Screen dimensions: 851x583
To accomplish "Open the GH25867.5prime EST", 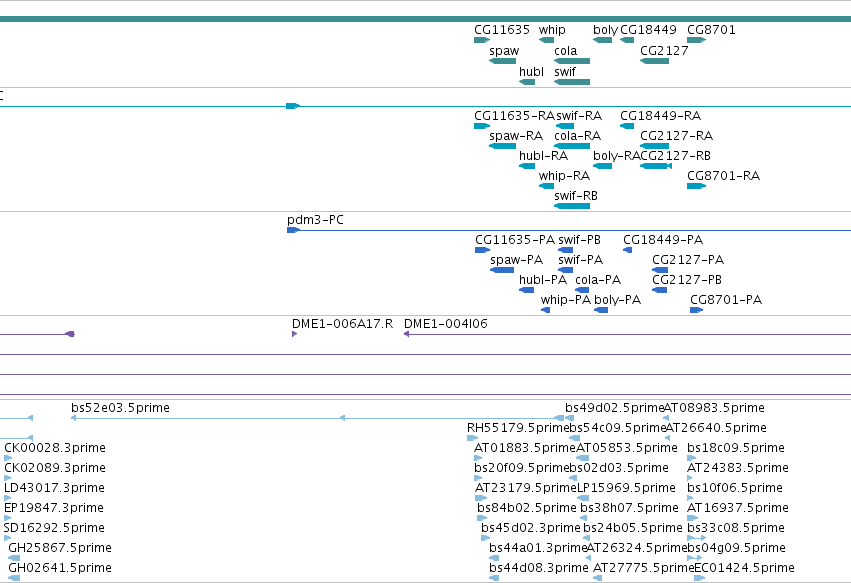I will coord(14,559).
